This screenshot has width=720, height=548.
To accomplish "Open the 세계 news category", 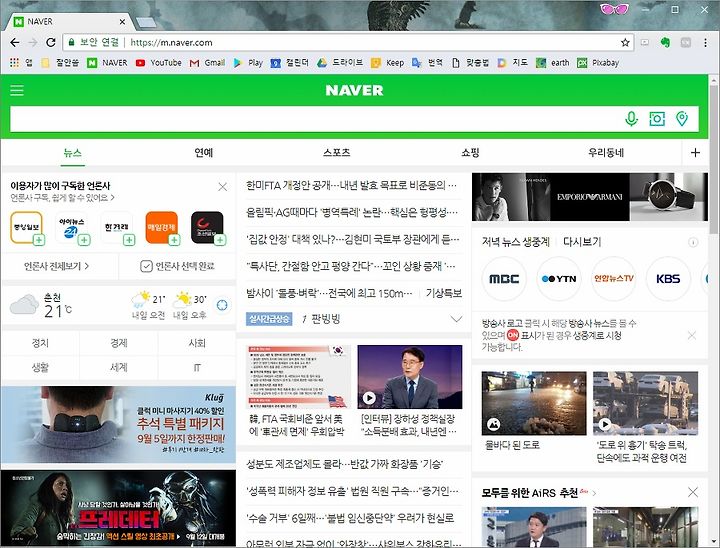I will coord(118,367).
